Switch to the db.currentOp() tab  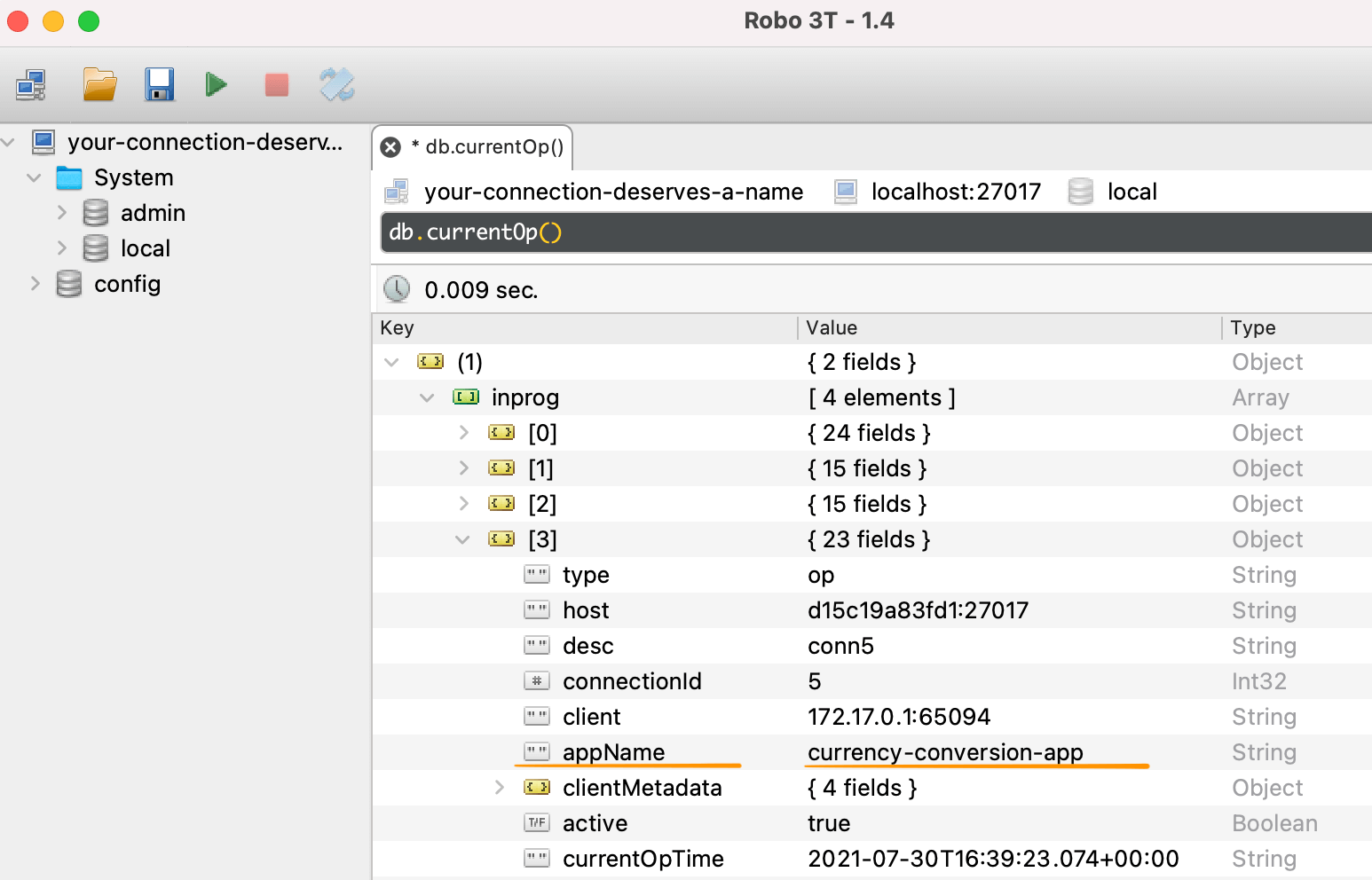(x=490, y=146)
